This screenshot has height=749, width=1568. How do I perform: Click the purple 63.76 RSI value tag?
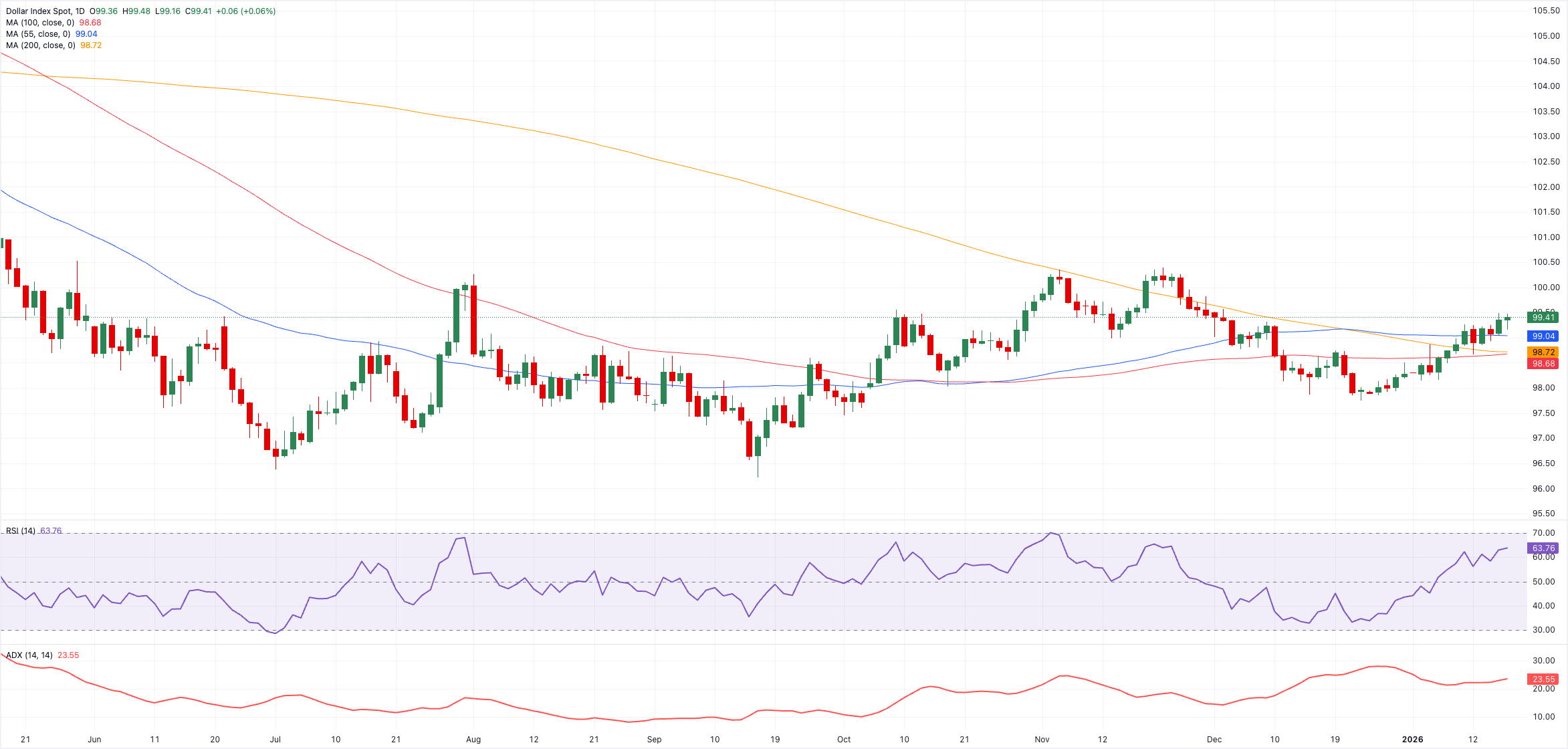pyautogui.click(x=1543, y=548)
